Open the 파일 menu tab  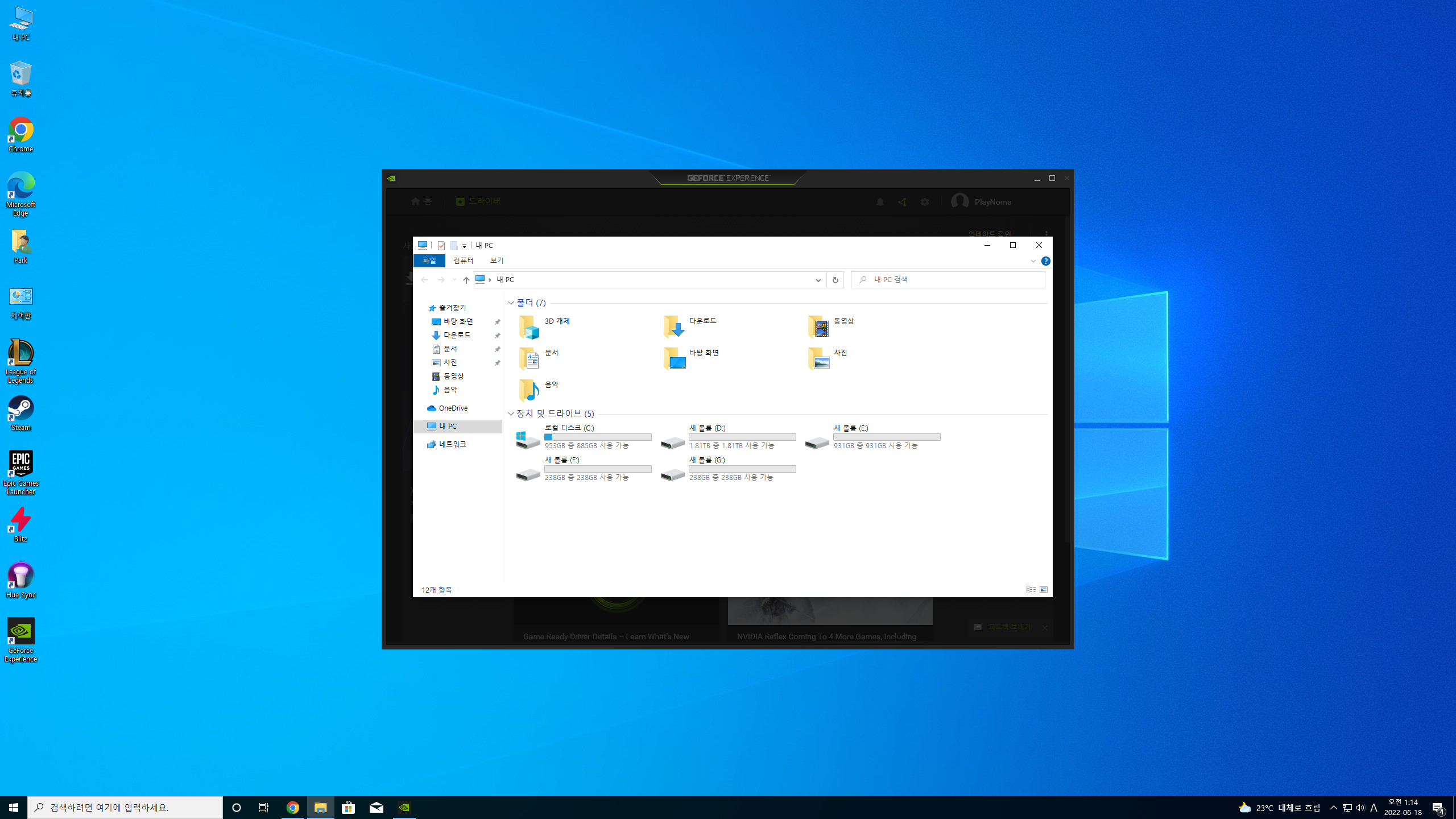[x=429, y=260]
